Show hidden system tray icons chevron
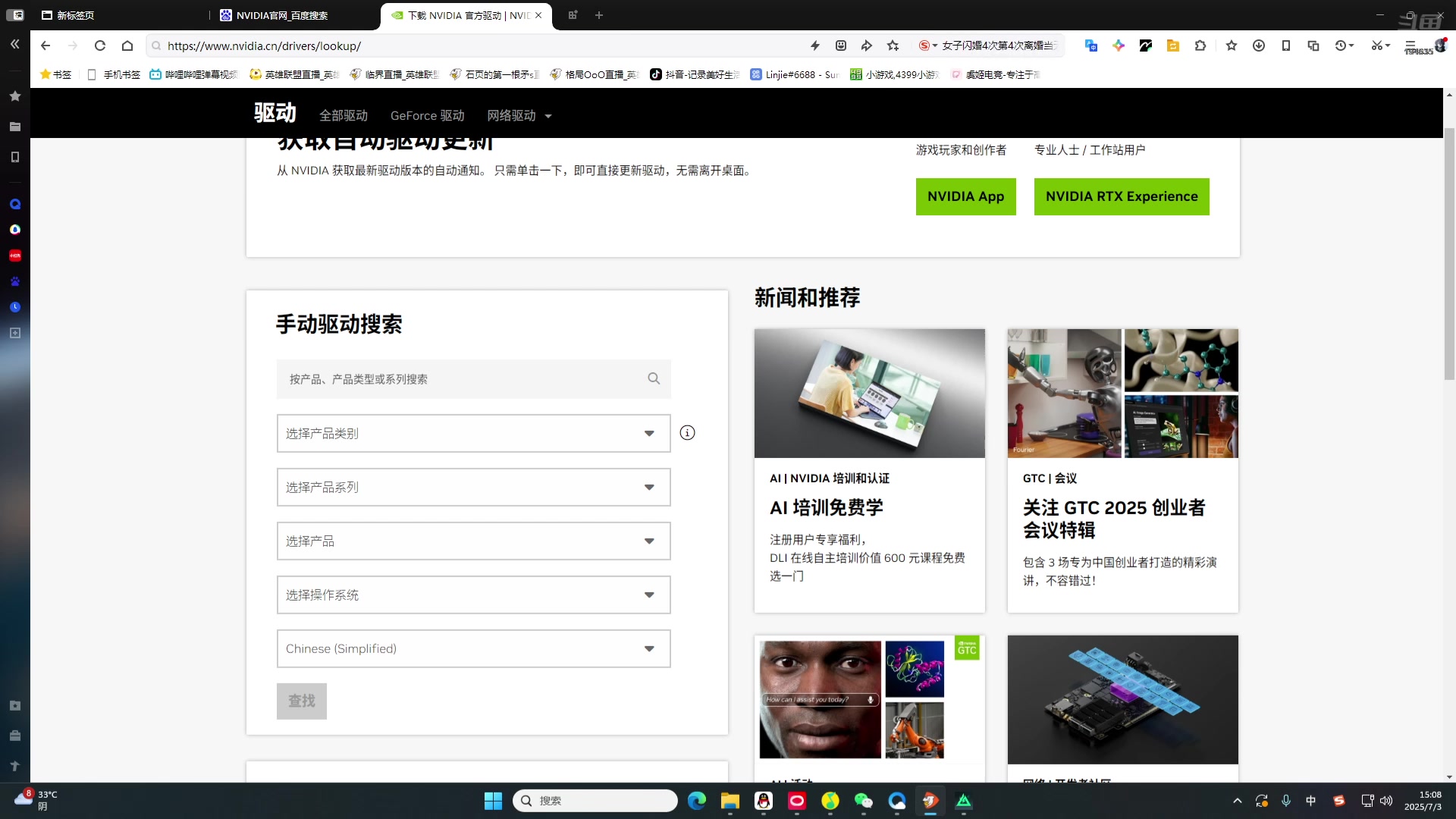 (1238, 801)
